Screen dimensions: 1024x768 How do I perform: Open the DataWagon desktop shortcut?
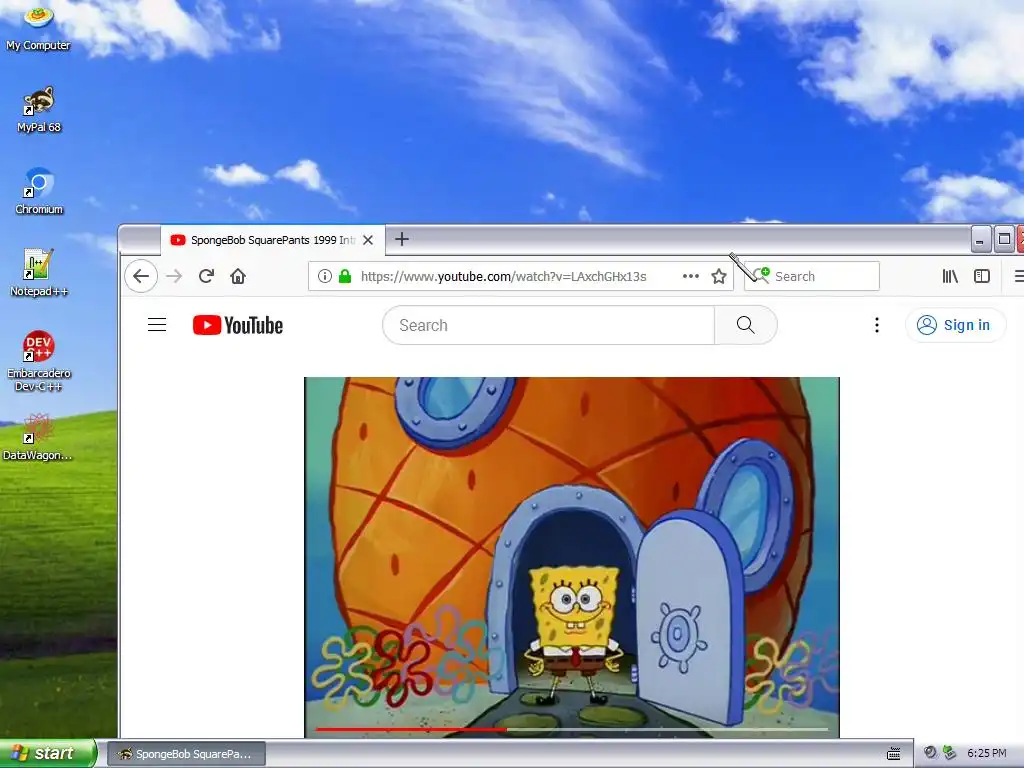pyautogui.click(x=38, y=437)
